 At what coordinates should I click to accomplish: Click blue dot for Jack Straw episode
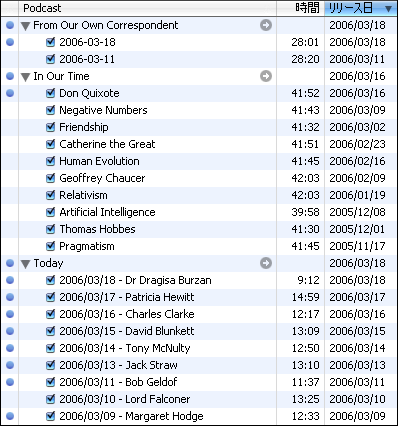pos(10,365)
